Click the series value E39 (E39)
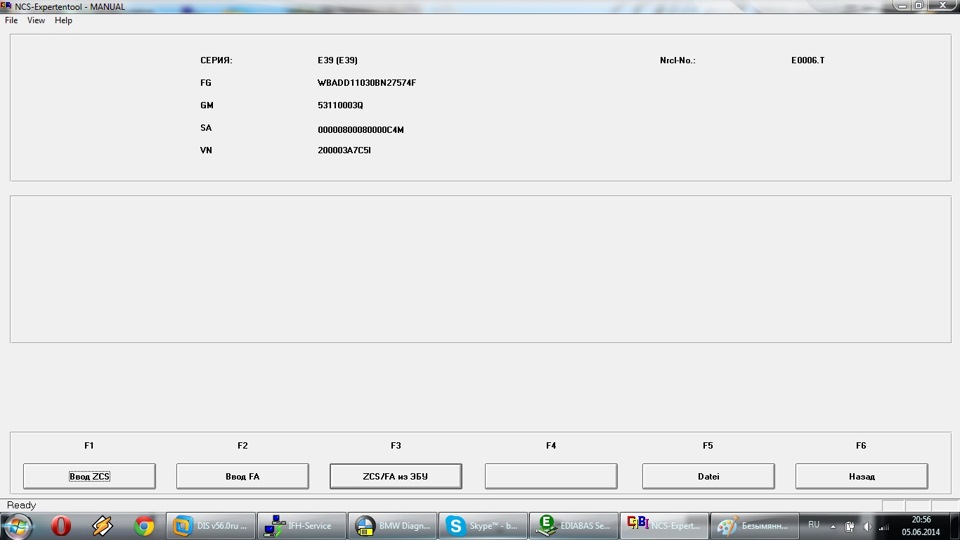This screenshot has height=540, width=960. 337,60
